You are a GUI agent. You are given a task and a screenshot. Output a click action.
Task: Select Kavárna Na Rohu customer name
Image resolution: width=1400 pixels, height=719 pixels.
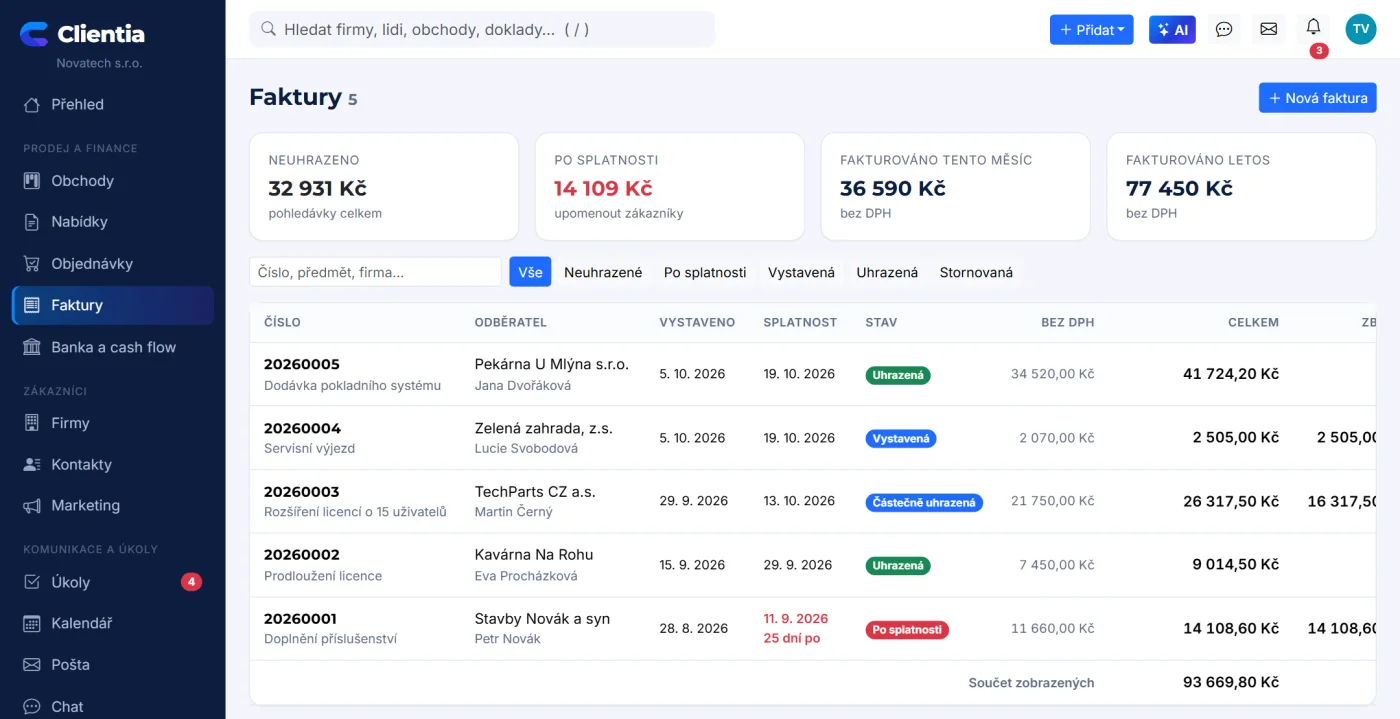(x=534, y=555)
